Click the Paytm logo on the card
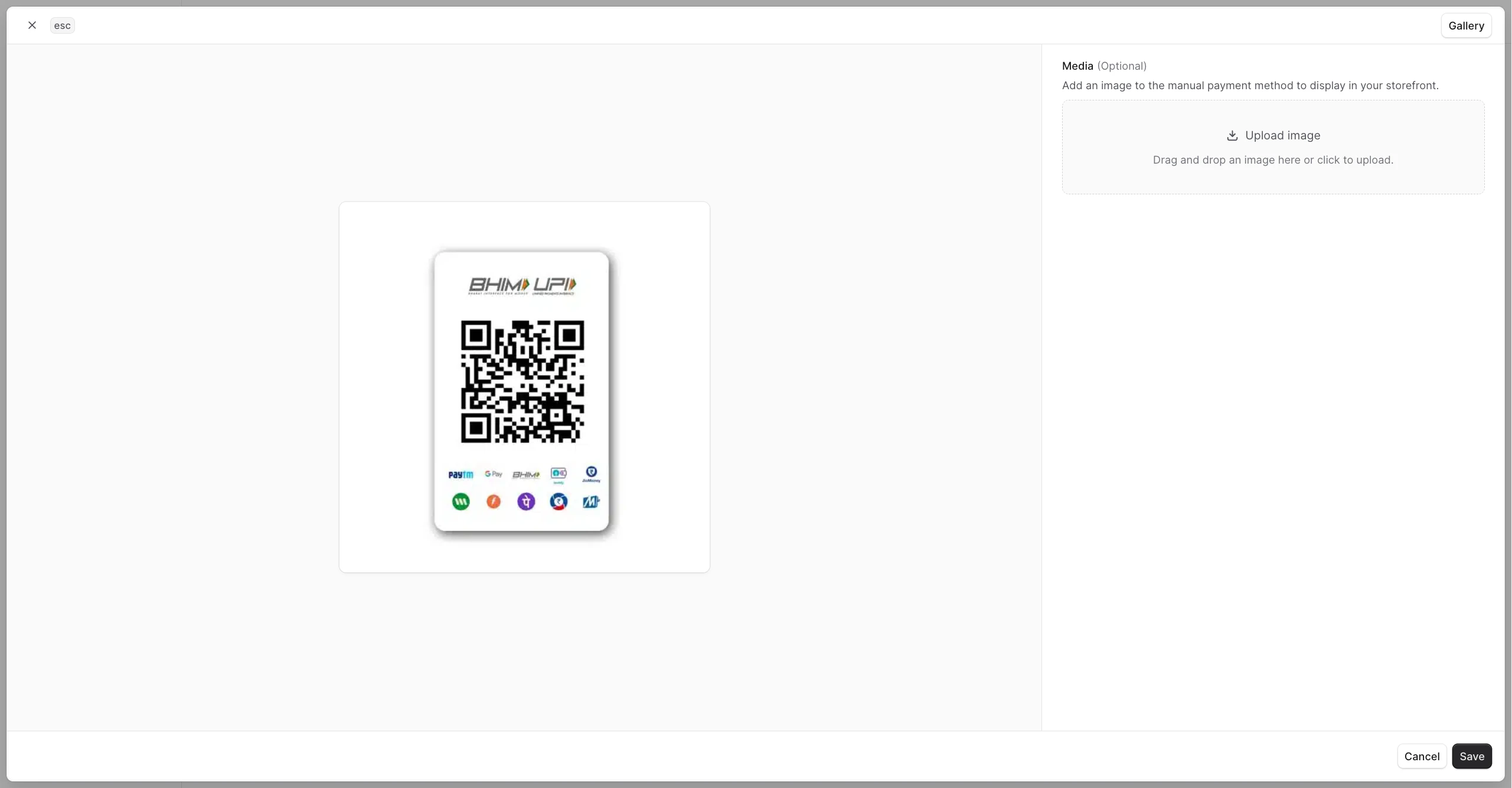 (461, 474)
